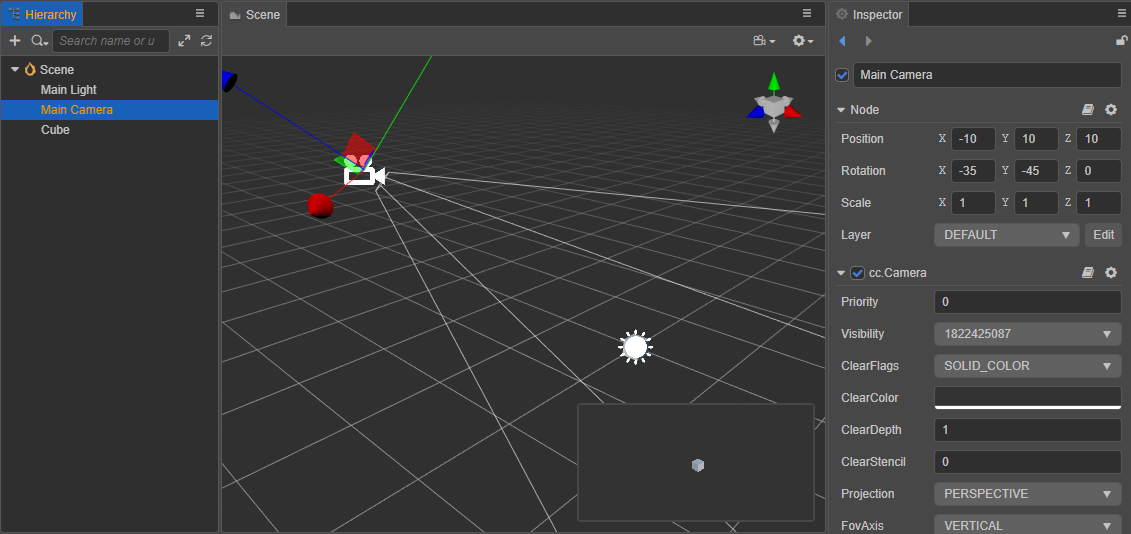Open the ClearFlags SOLID_COLOR dropdown

(x=1027, y=366)
